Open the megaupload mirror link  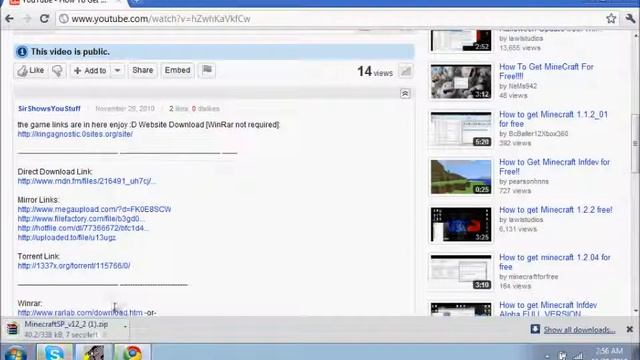pos(94,209)
